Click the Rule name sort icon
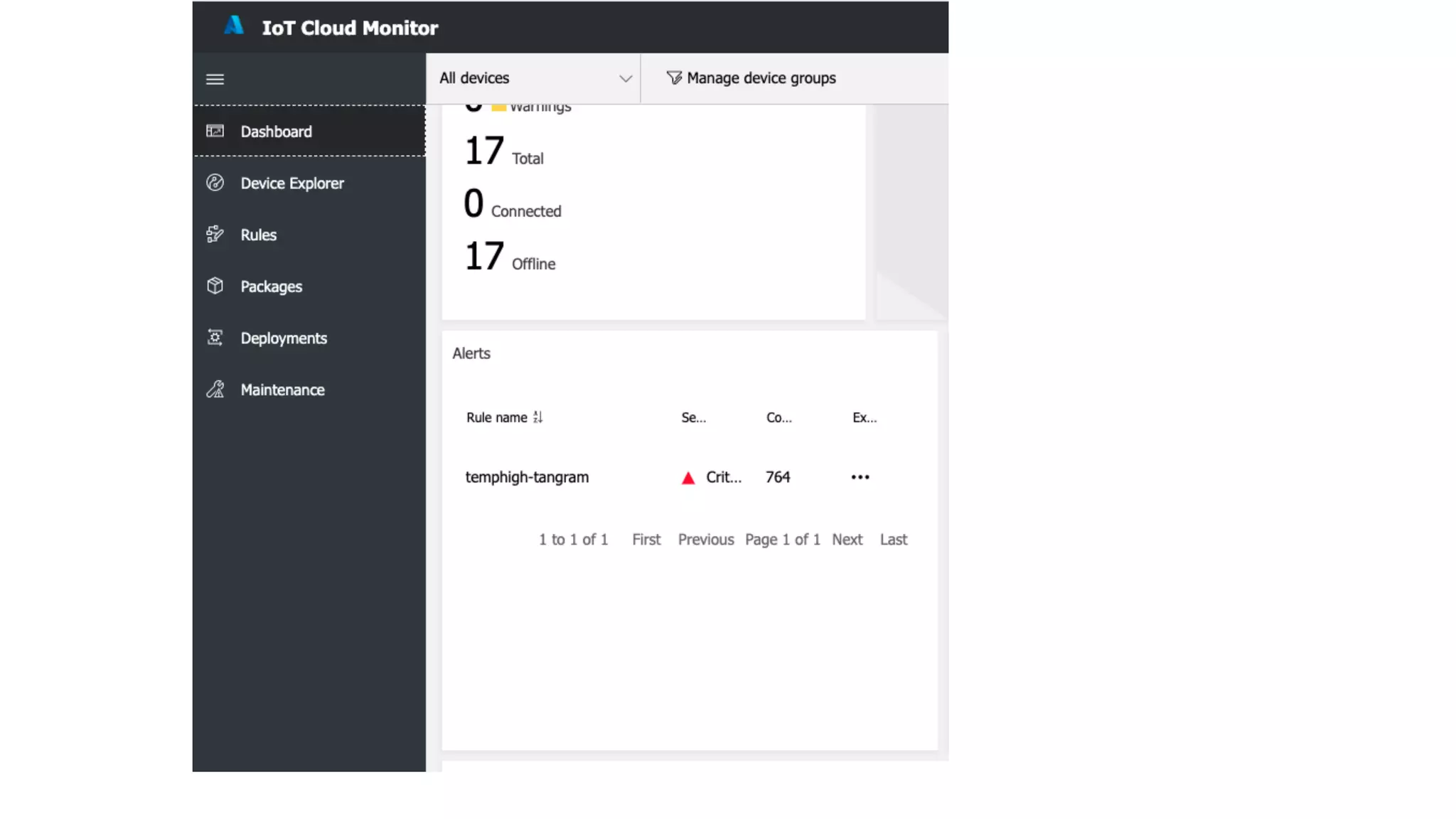The image size is (1456, 819). [537, 417]
